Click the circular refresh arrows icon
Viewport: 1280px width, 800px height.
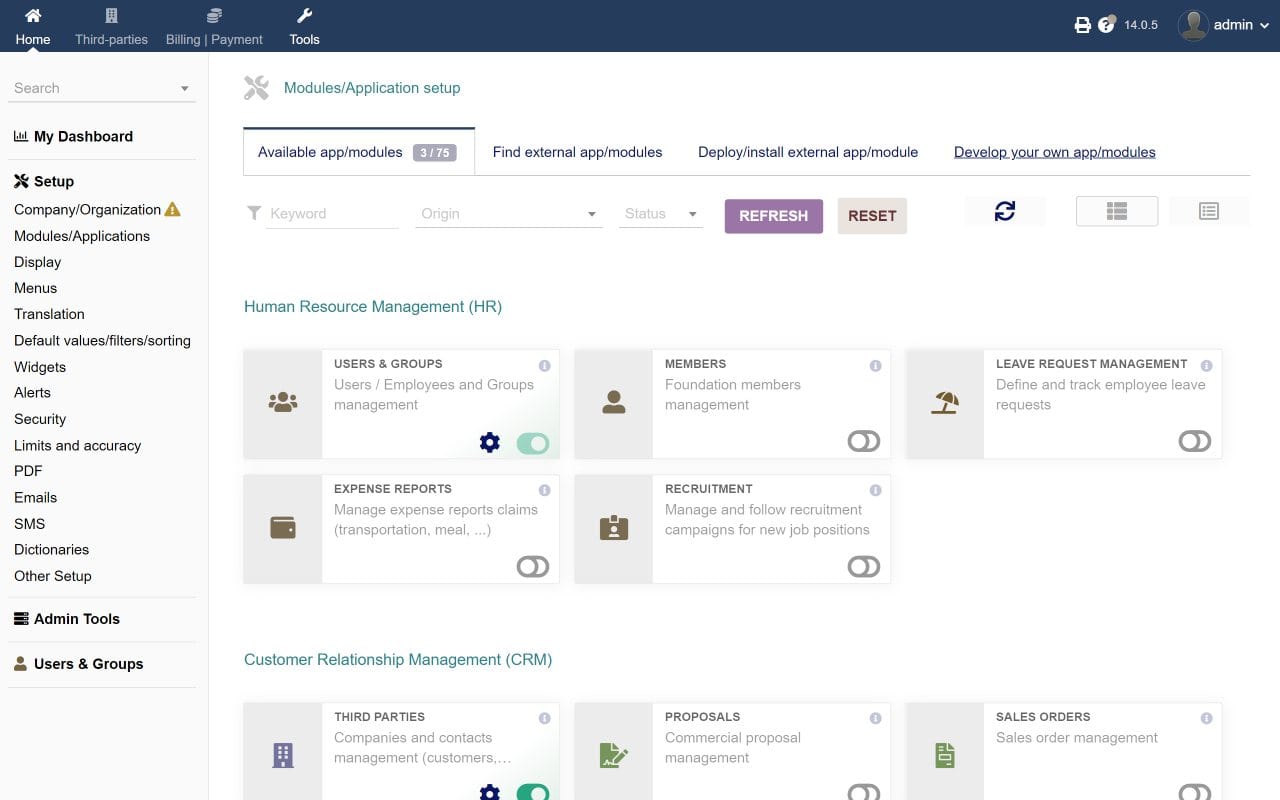(1005, 211)
